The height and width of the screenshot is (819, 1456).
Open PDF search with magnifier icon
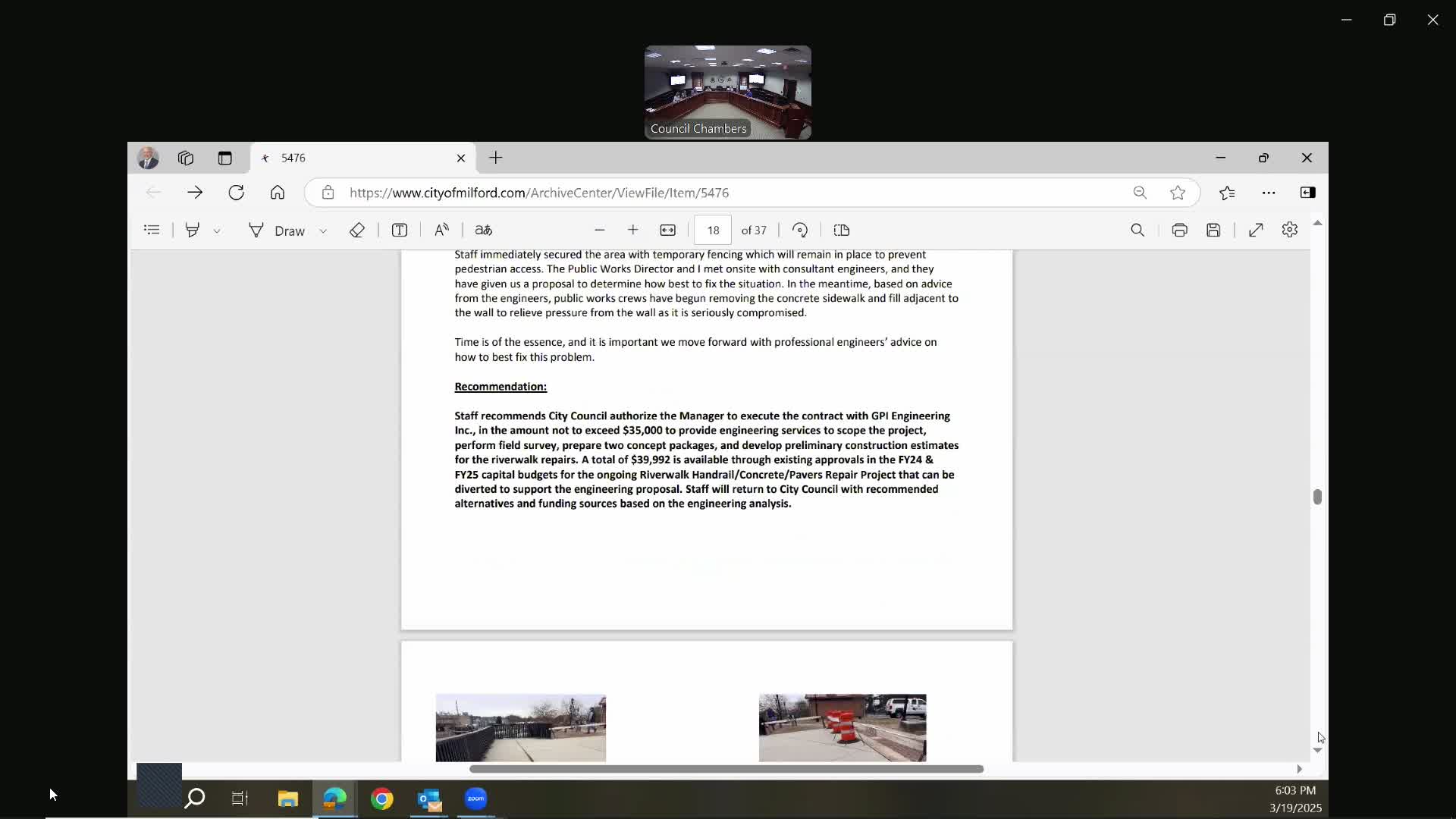1137,230
